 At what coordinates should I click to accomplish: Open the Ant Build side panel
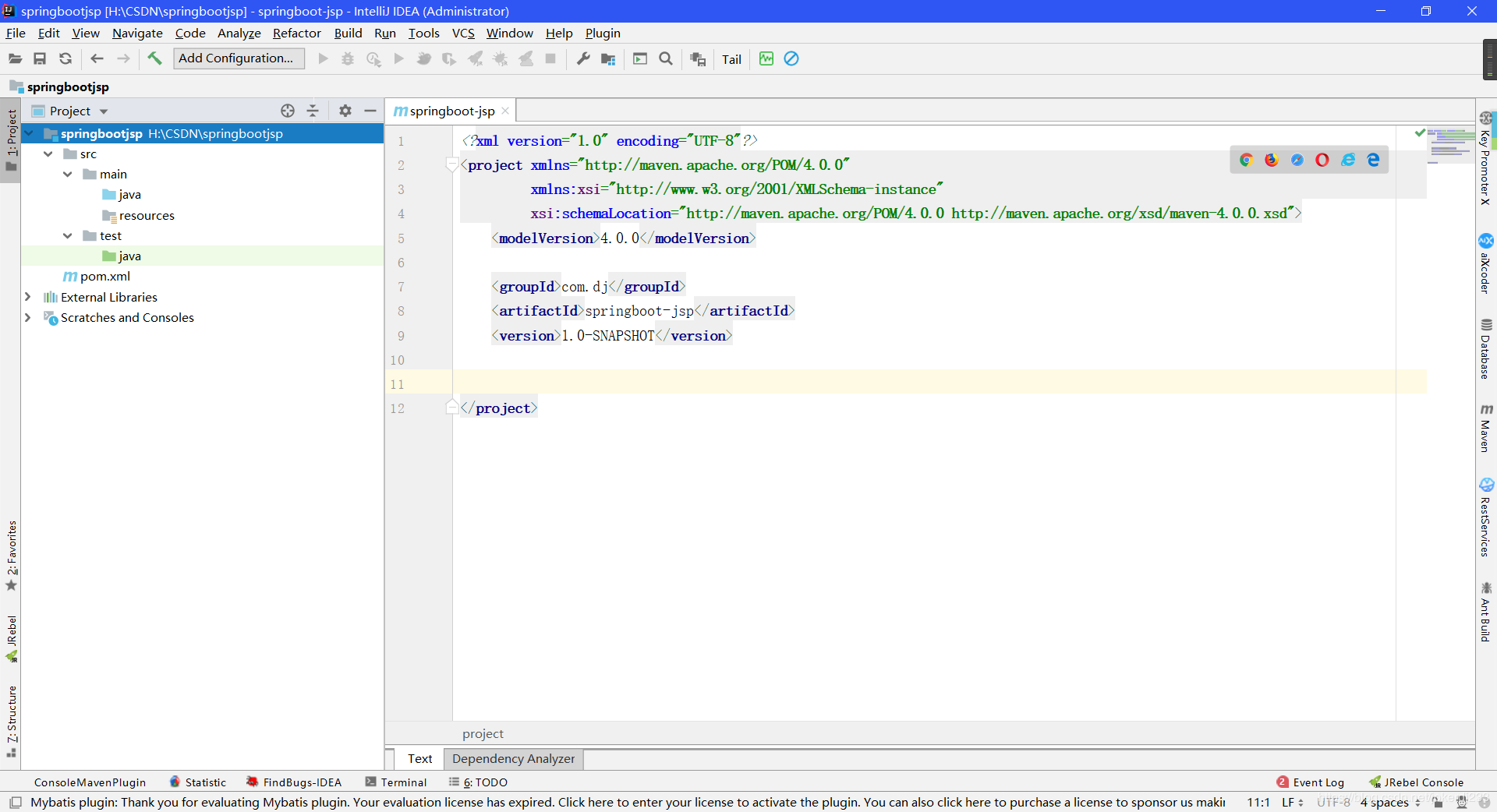pyautogui.click(x=1486, y=612)
